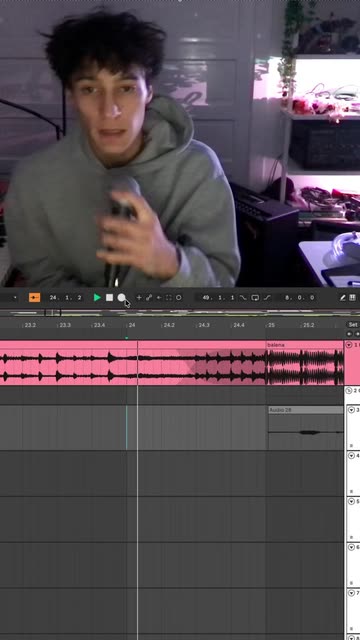Jump to the previous locator arrow
Image resolution: width=360 pixels, height=640 pixels.
349,334
